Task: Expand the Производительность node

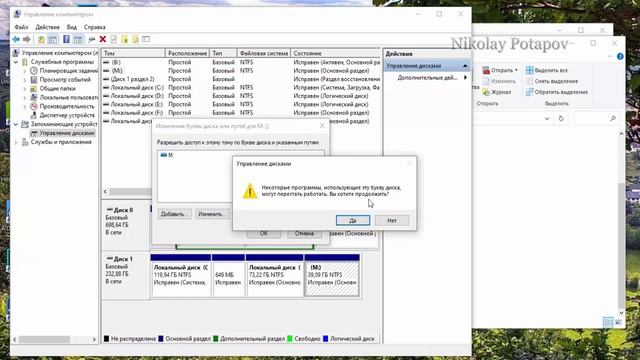Action: tap(25, 107)
